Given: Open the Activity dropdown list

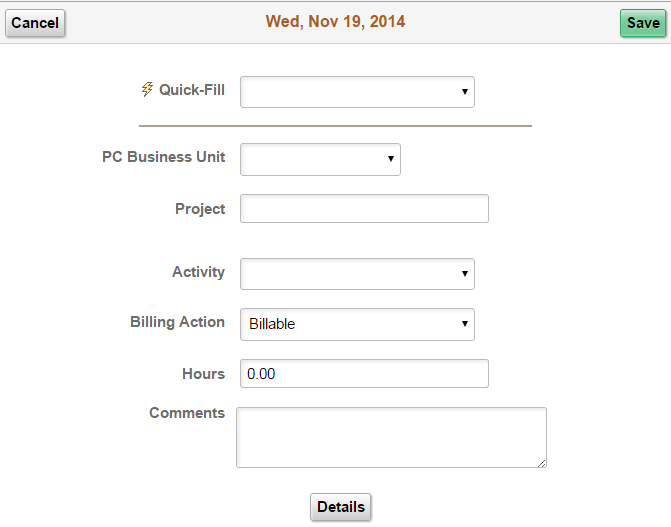Looking at the screenshot, I should [357, 274].
